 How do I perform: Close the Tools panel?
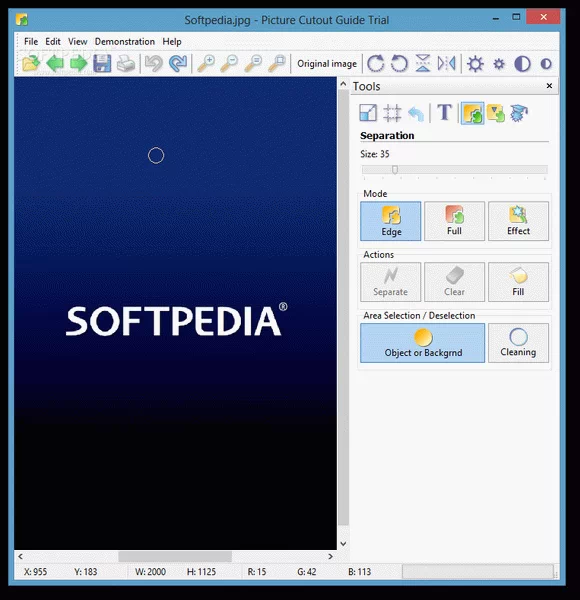click(549, 86)
